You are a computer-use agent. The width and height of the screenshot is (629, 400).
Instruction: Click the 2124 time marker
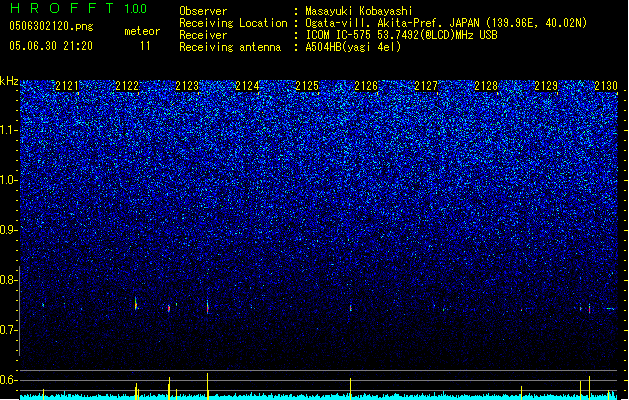[247, 86]
